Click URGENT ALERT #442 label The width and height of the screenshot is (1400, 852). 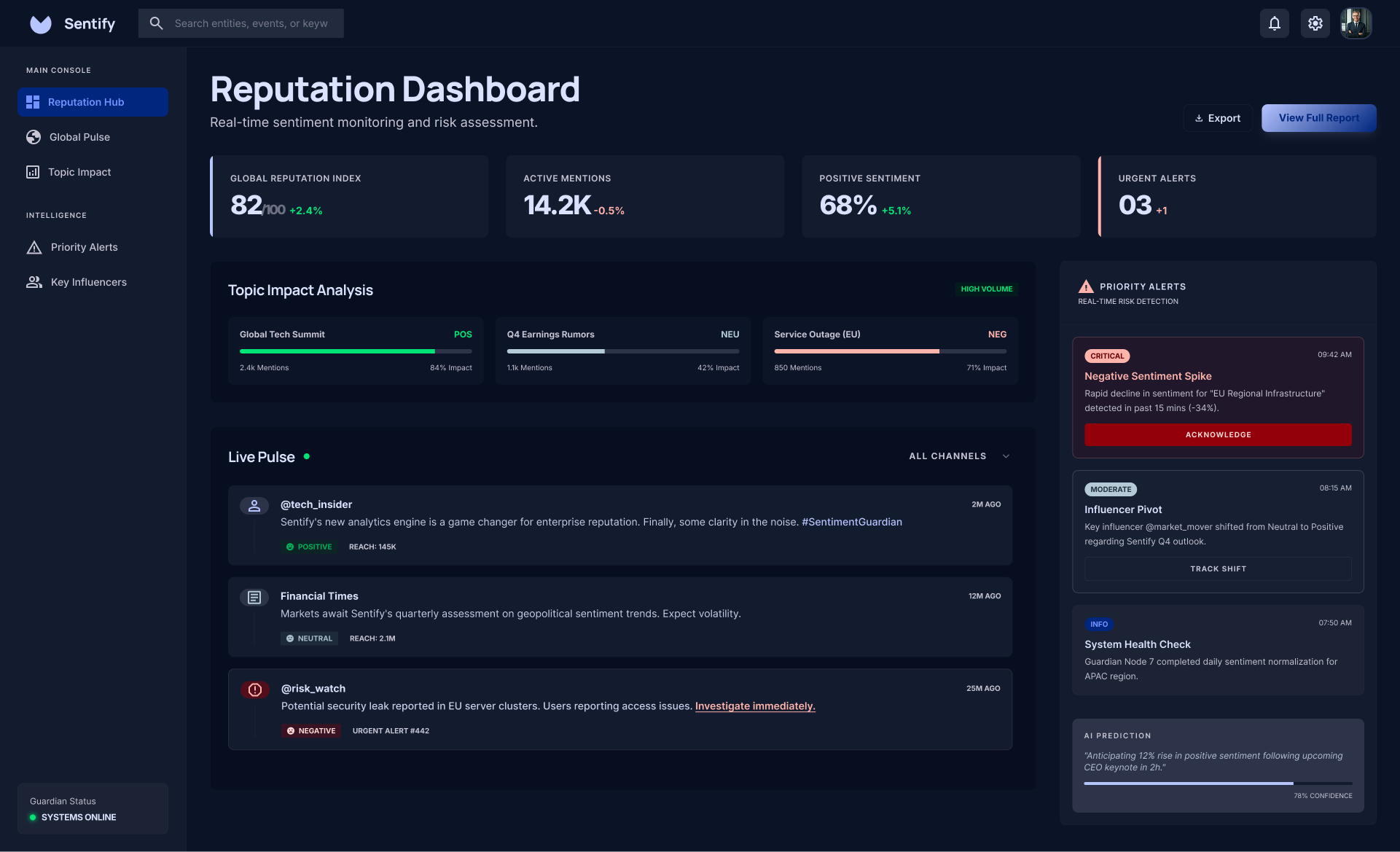391,731
